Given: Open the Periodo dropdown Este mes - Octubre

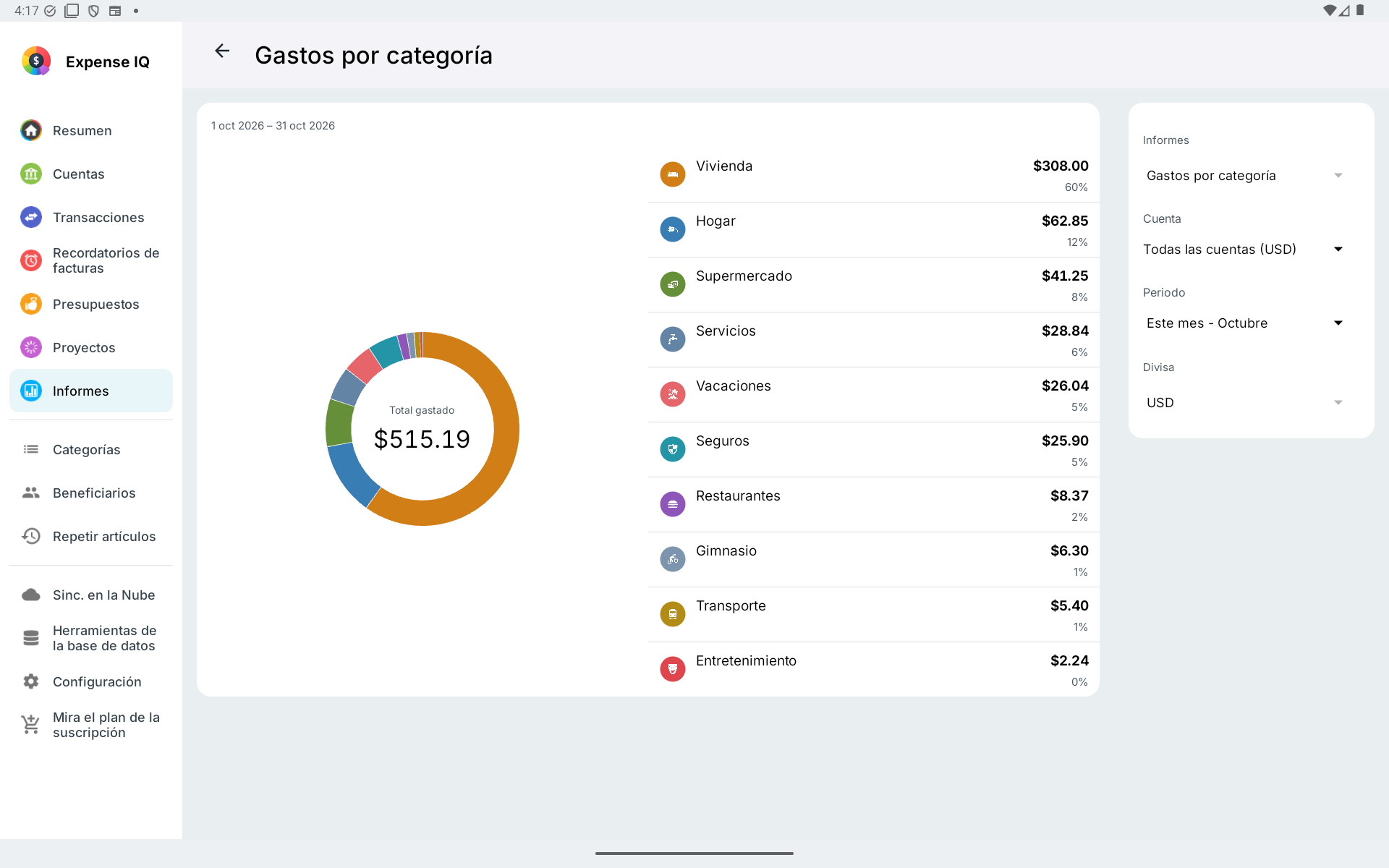Looking at the screenshot, I should (x=1244, y=323).
